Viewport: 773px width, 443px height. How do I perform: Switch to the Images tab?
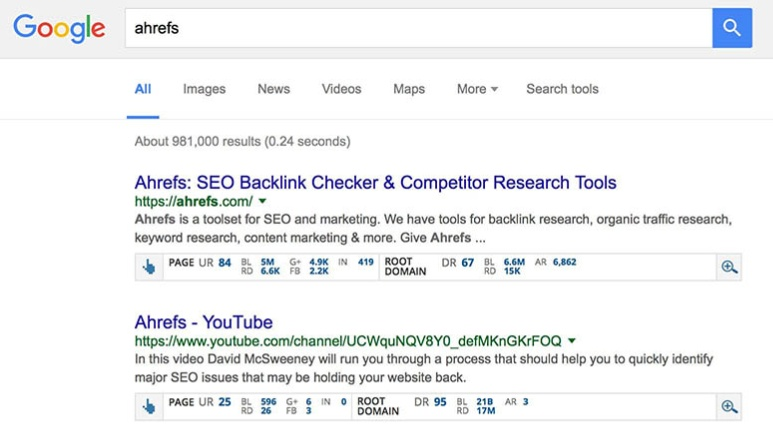pos(204,89)
